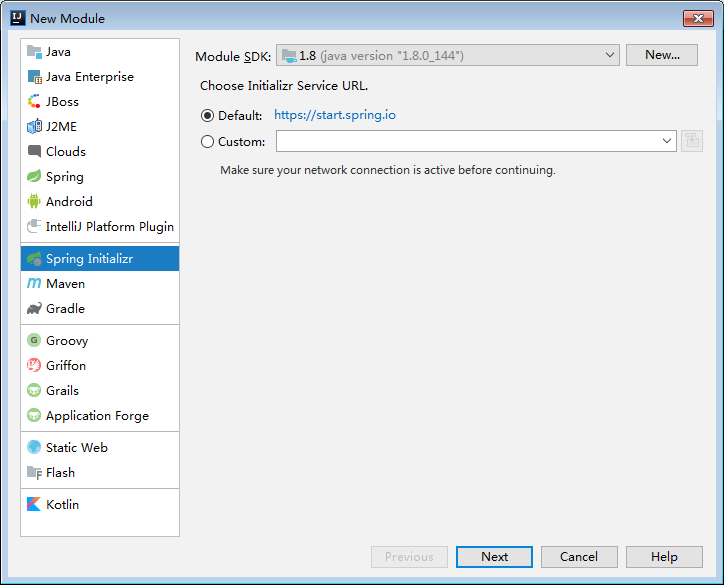Viewport: 724px width, 585px height.
Task: Select the Android label
Action: (x=69, y=201)
